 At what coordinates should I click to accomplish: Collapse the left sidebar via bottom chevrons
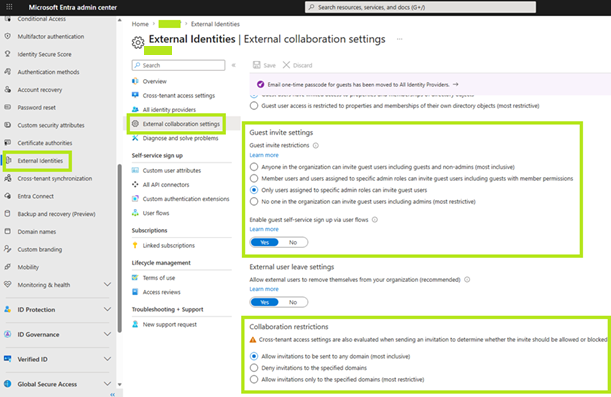point(113,394)
